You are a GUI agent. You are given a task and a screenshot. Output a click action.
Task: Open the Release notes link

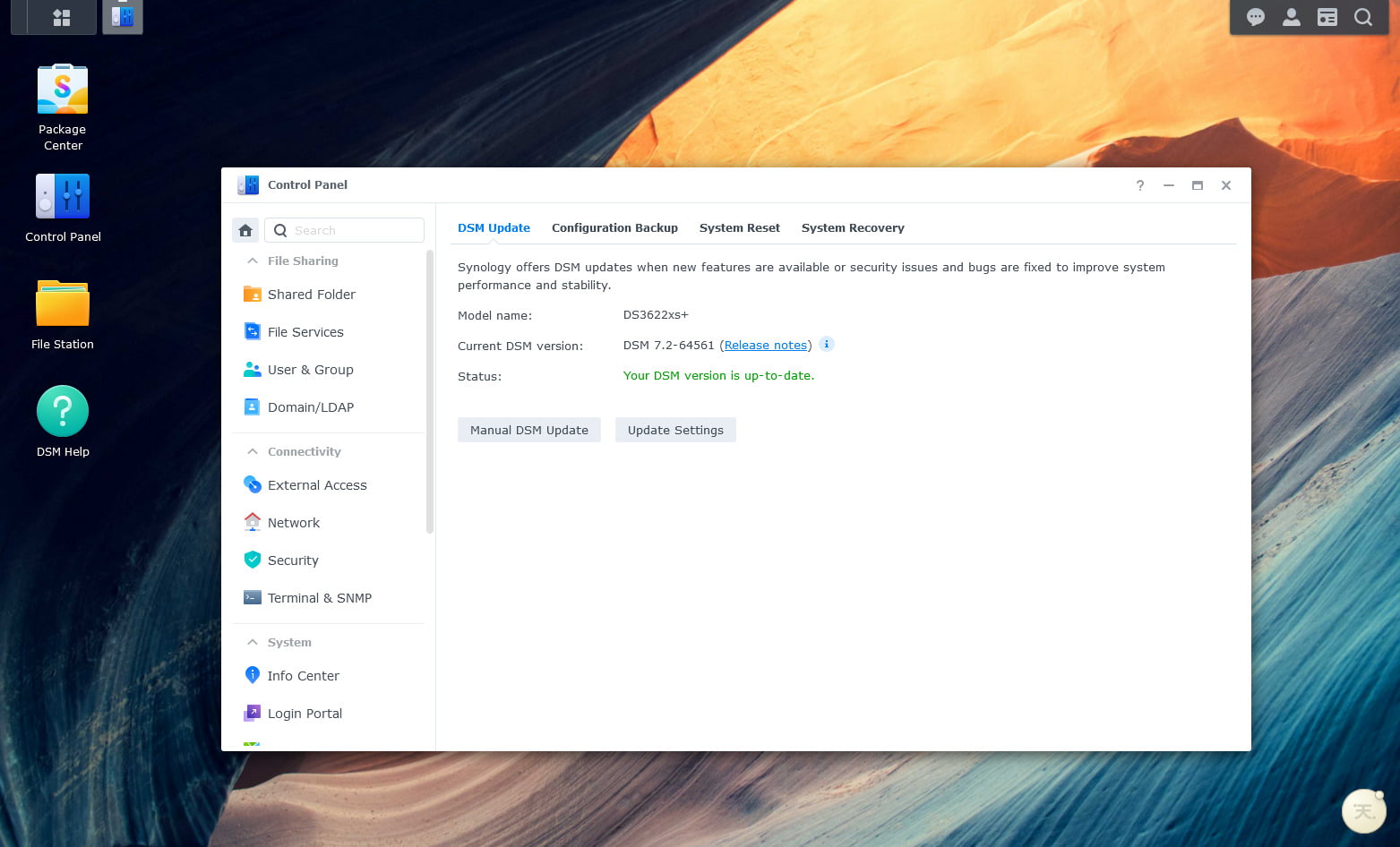tap(766, 345)
